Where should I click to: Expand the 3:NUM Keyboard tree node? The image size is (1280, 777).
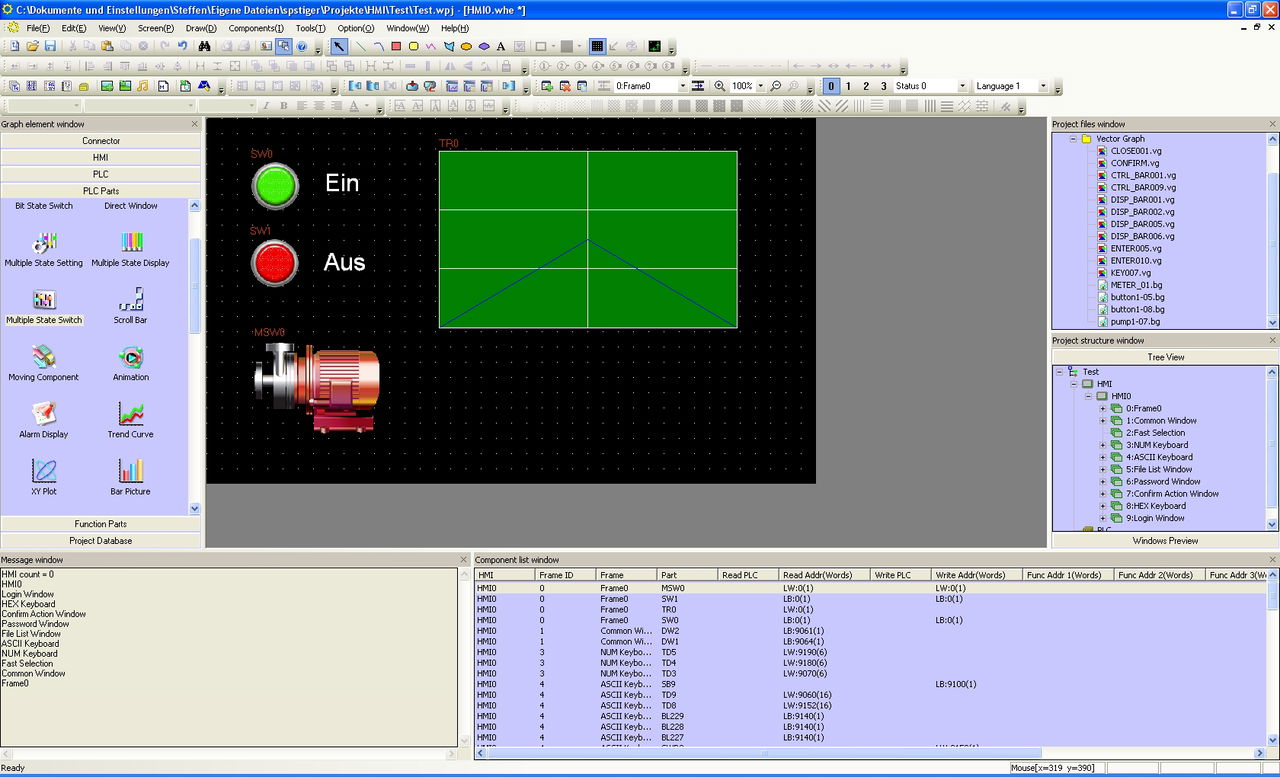1103,445
